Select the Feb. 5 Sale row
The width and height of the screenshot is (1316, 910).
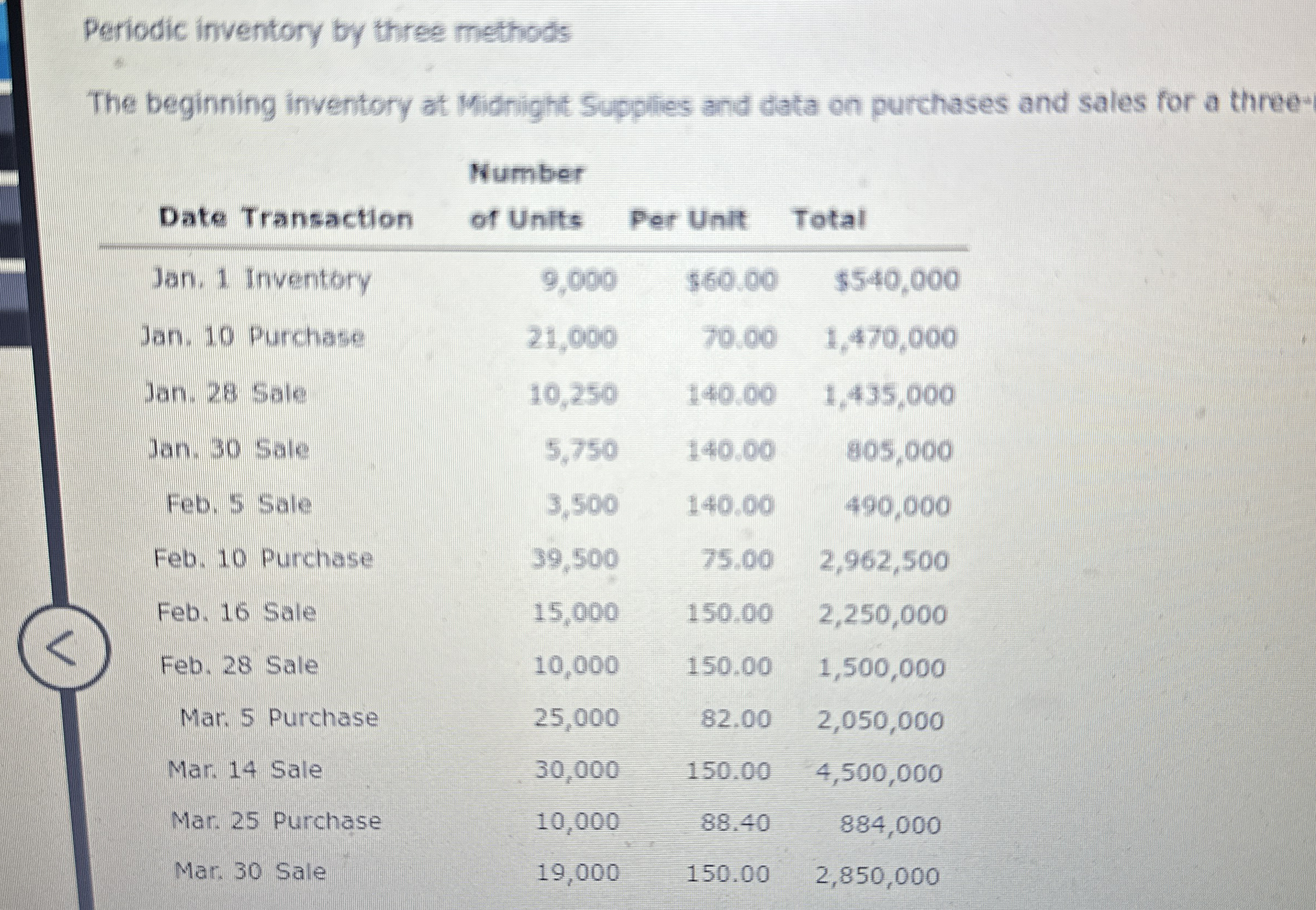coord(239,504)
